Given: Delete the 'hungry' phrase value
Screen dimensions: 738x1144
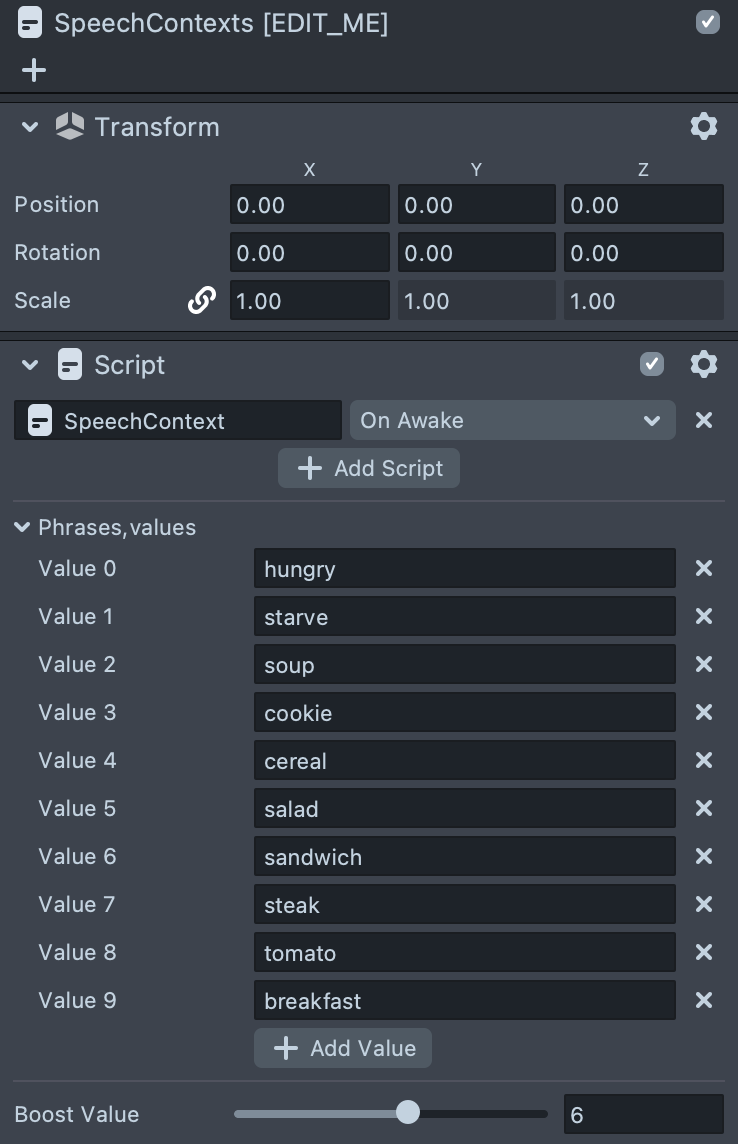Looking at the screenshot, I should tap(704, 569).
